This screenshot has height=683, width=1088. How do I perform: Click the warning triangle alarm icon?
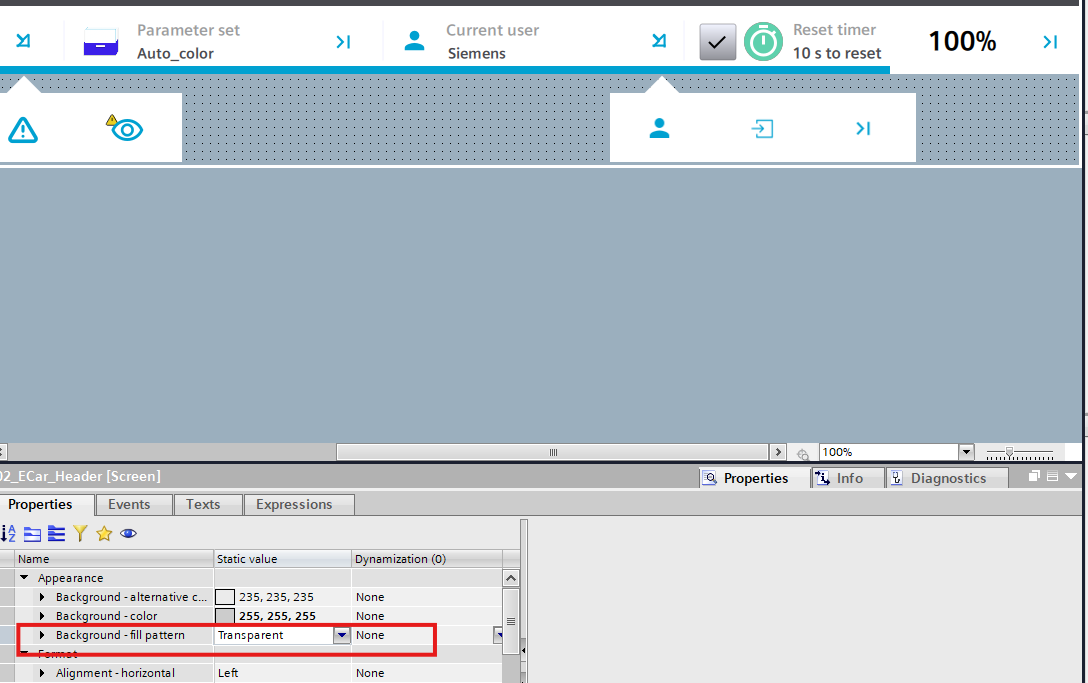tap(23, 130)
